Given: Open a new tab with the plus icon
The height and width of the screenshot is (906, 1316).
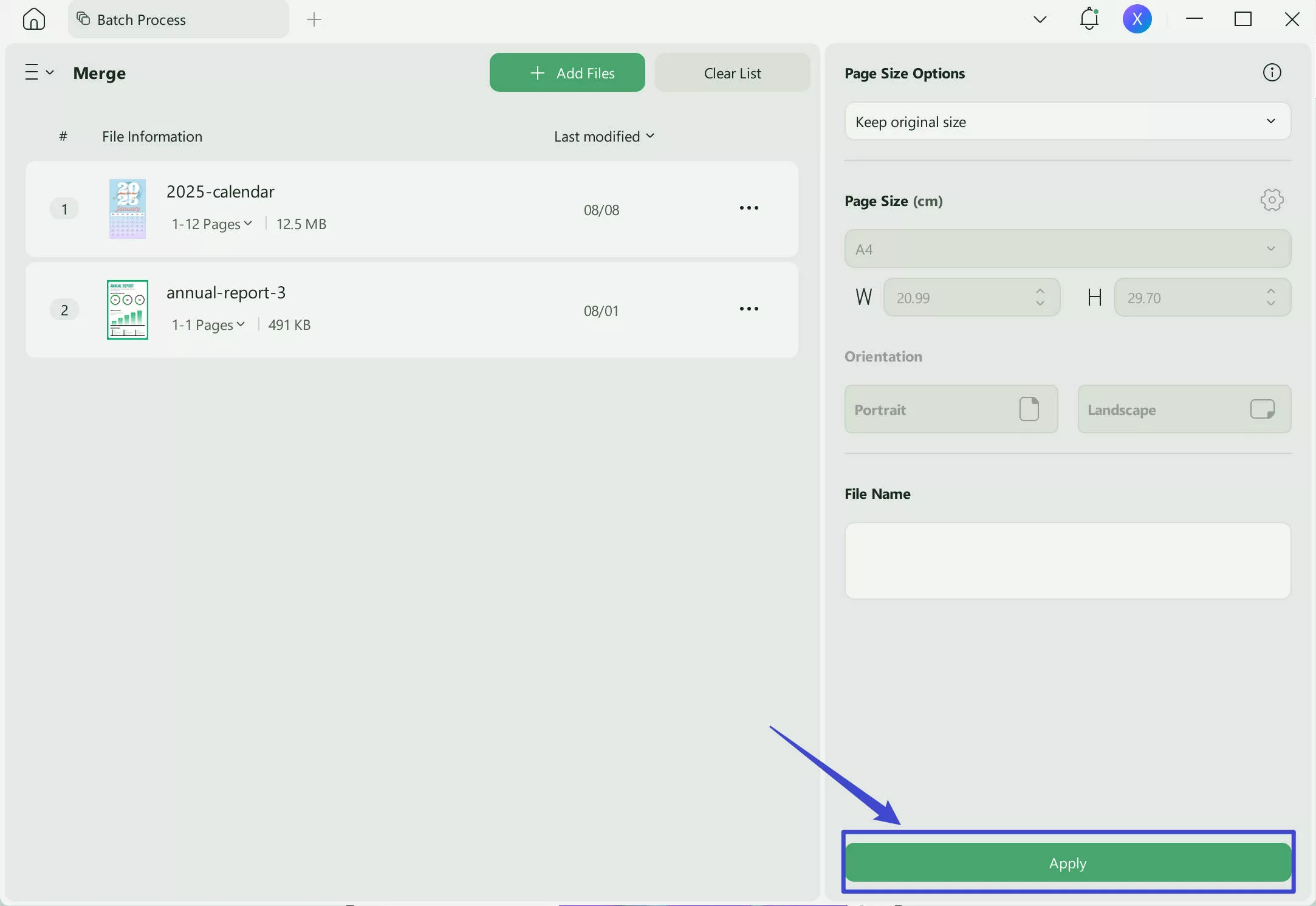Looking at the screenshot, I should point(314,19).
